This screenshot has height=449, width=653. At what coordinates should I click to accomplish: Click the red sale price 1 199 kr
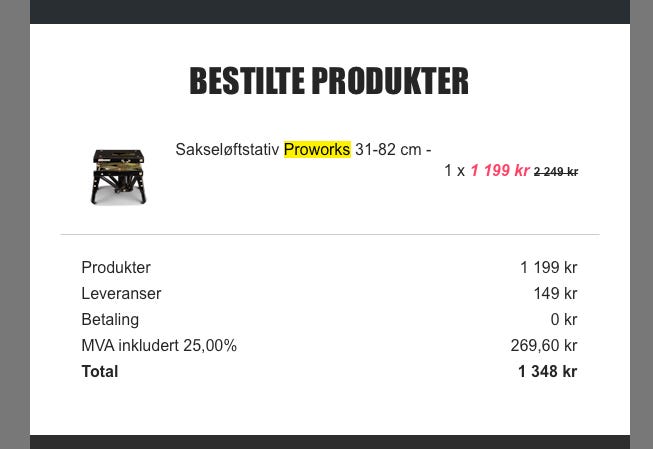499,171
